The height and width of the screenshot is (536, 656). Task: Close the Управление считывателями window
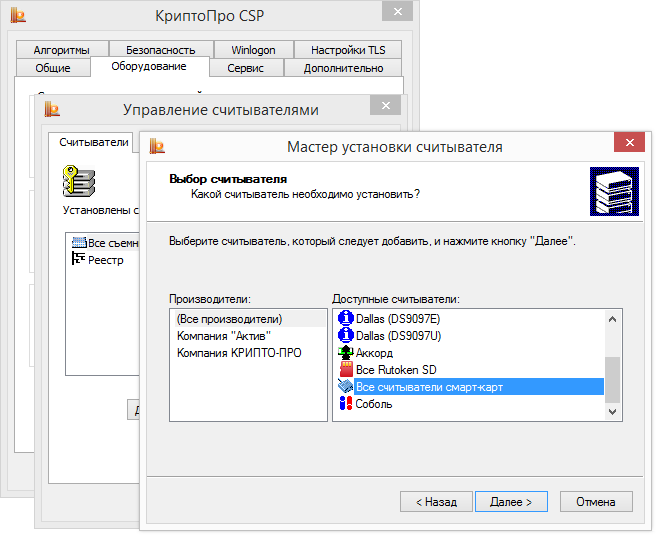(385, 105)
